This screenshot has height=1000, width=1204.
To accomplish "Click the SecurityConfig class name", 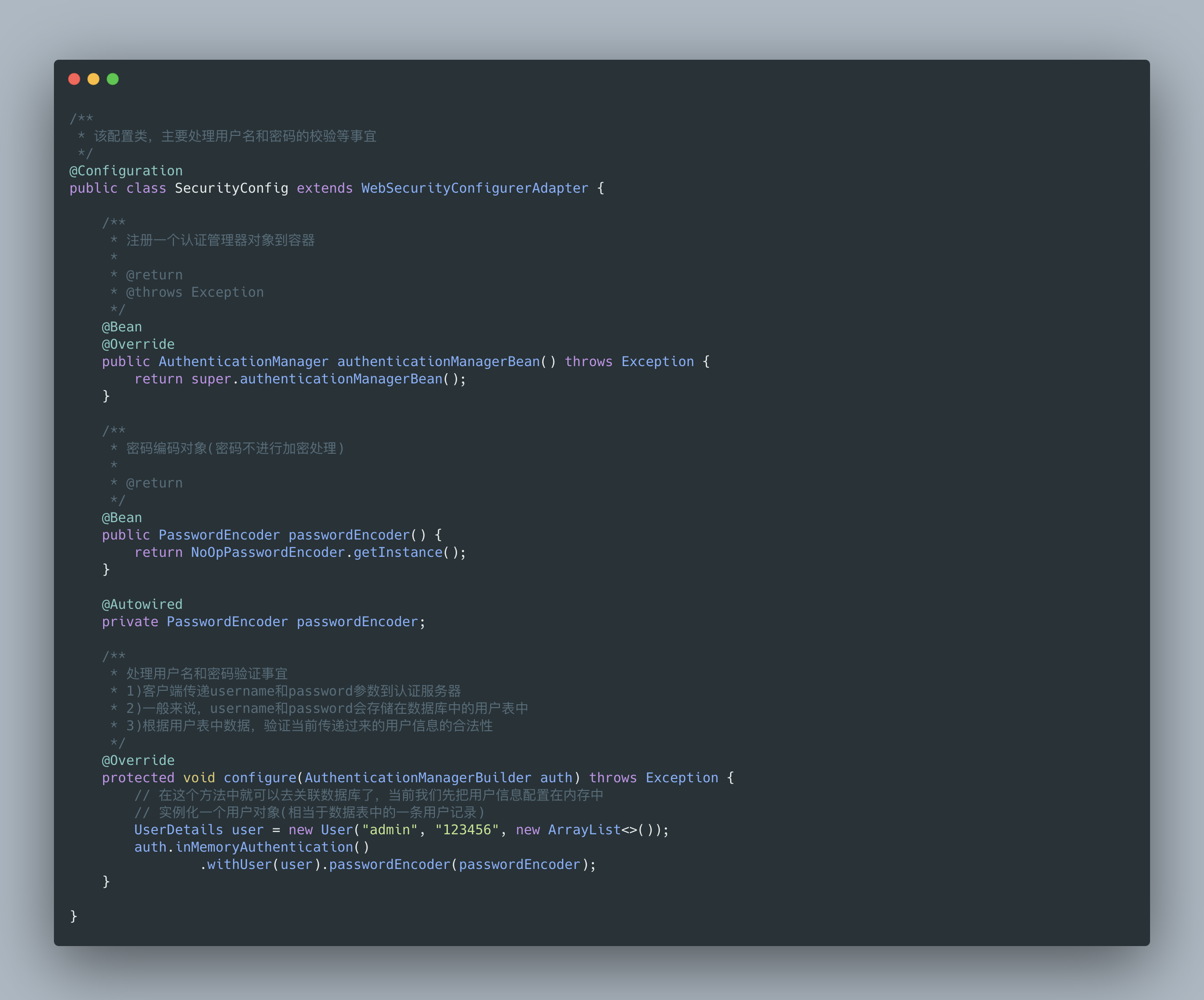I will [x=231, y=188].
